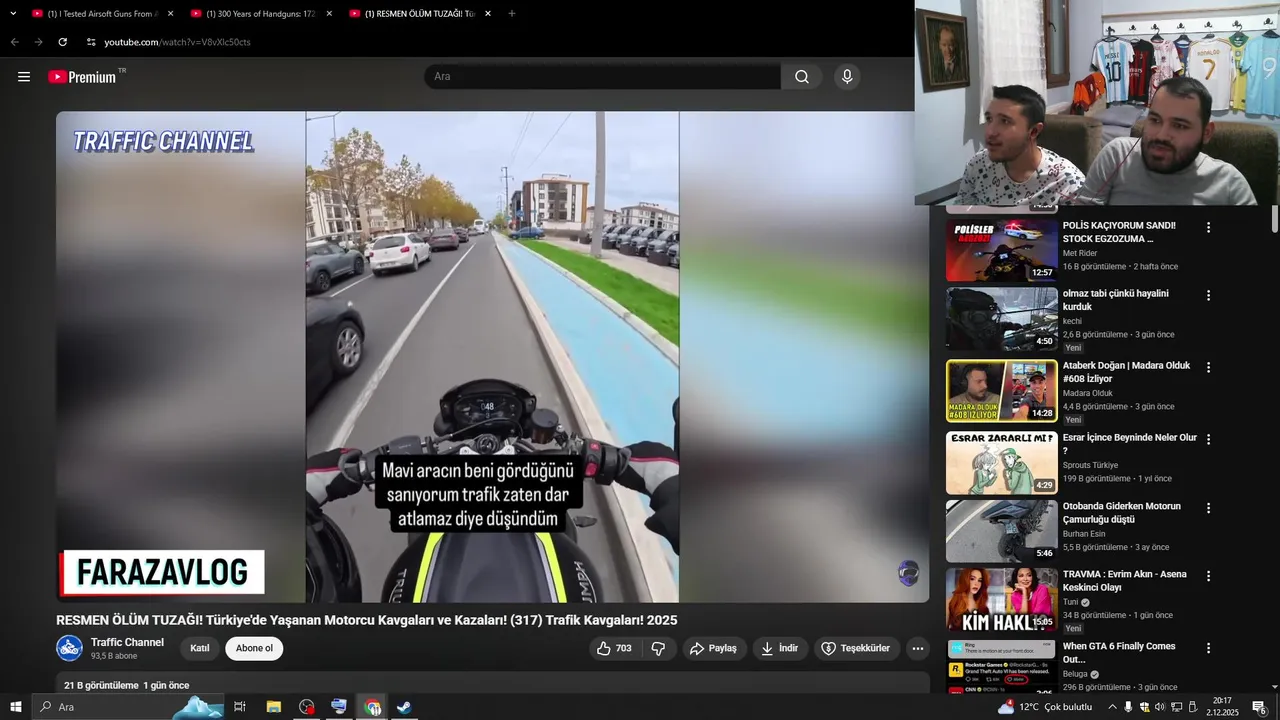Open the clock showing 20:17
This screenshot has width=1280, height=720.
pos(1222,707)
